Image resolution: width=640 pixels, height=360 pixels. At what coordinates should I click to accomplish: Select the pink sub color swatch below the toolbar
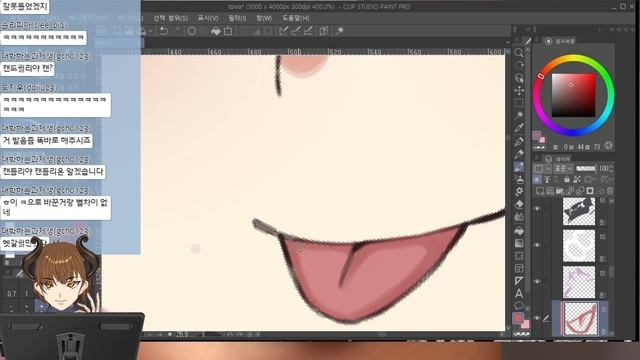point(525,324)
